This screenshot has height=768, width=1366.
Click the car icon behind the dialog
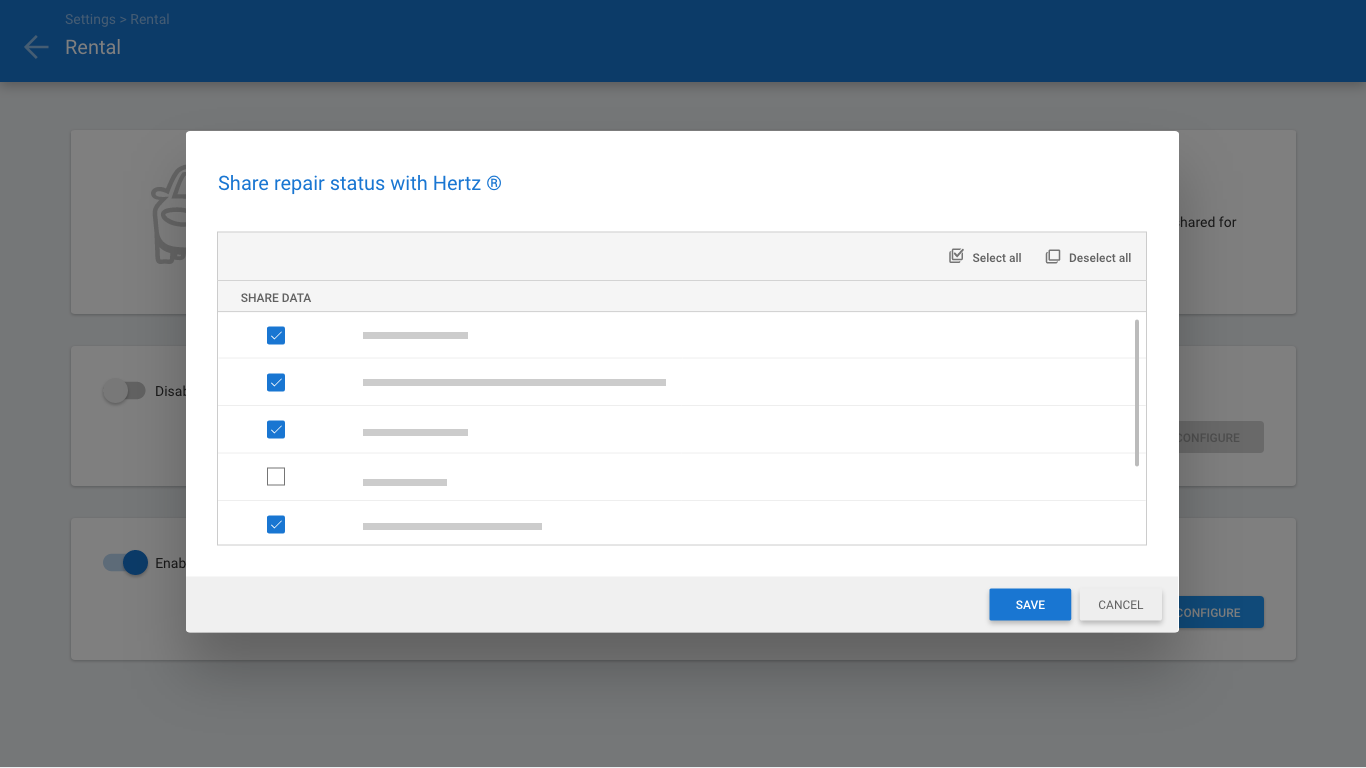pyautogui.click(x=170, y=216)
